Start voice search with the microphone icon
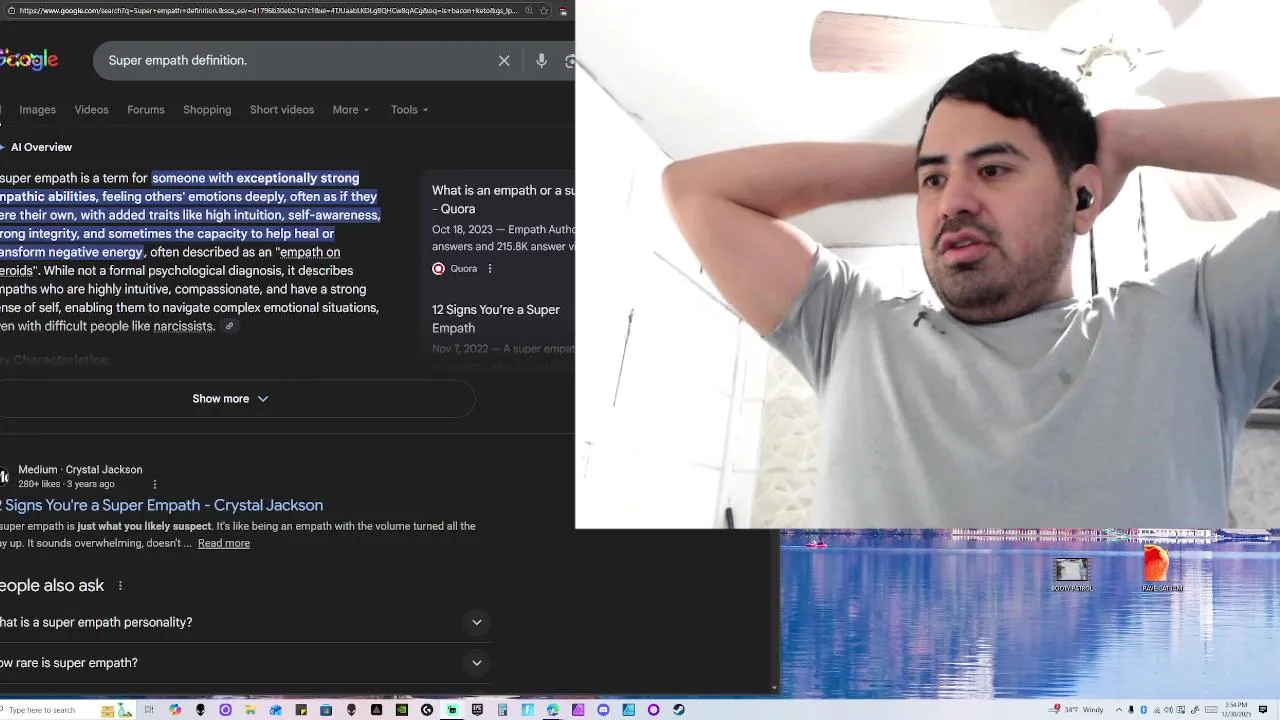 tap(541, 61)
